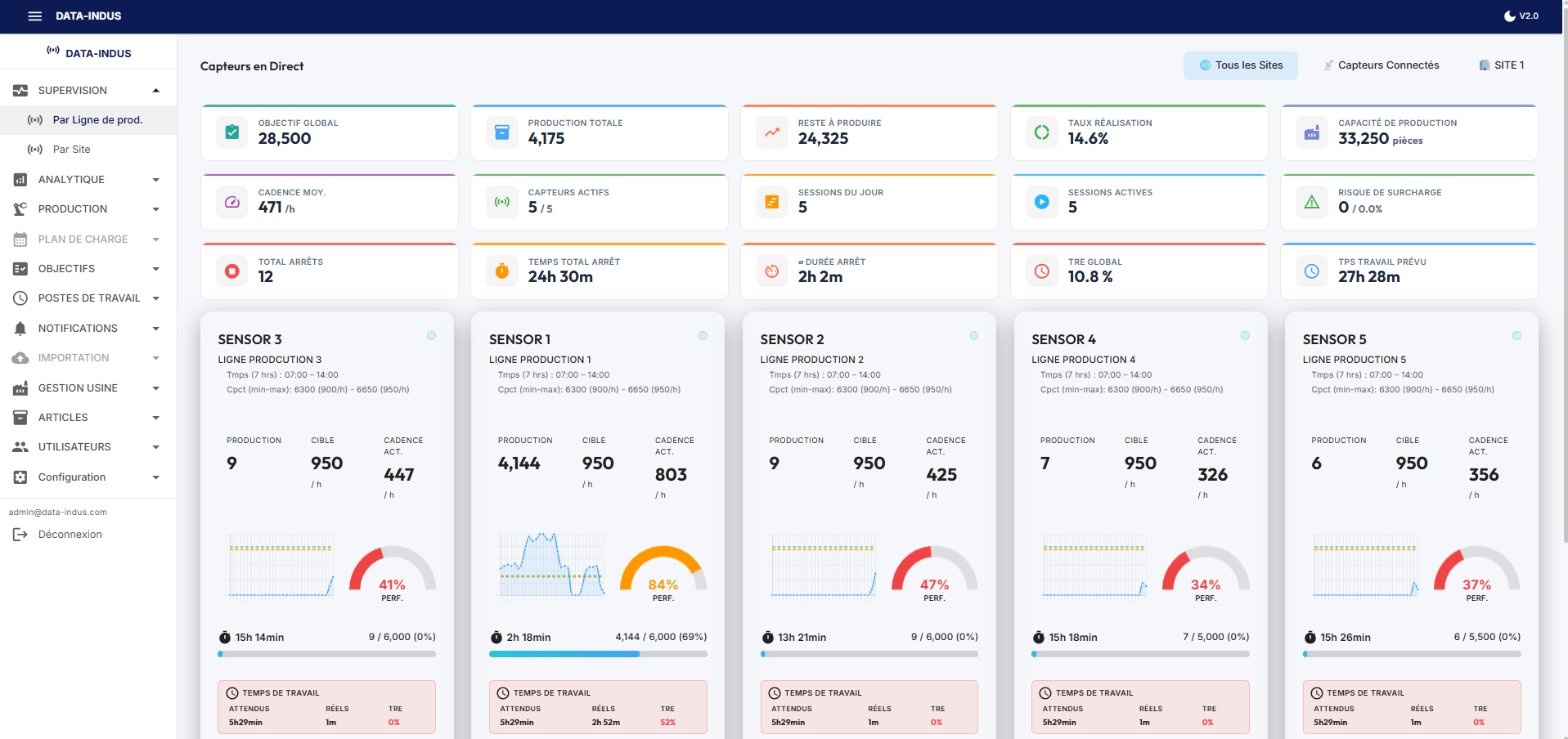Expand the Gestion Usine menu arrow

pos(155,387)
